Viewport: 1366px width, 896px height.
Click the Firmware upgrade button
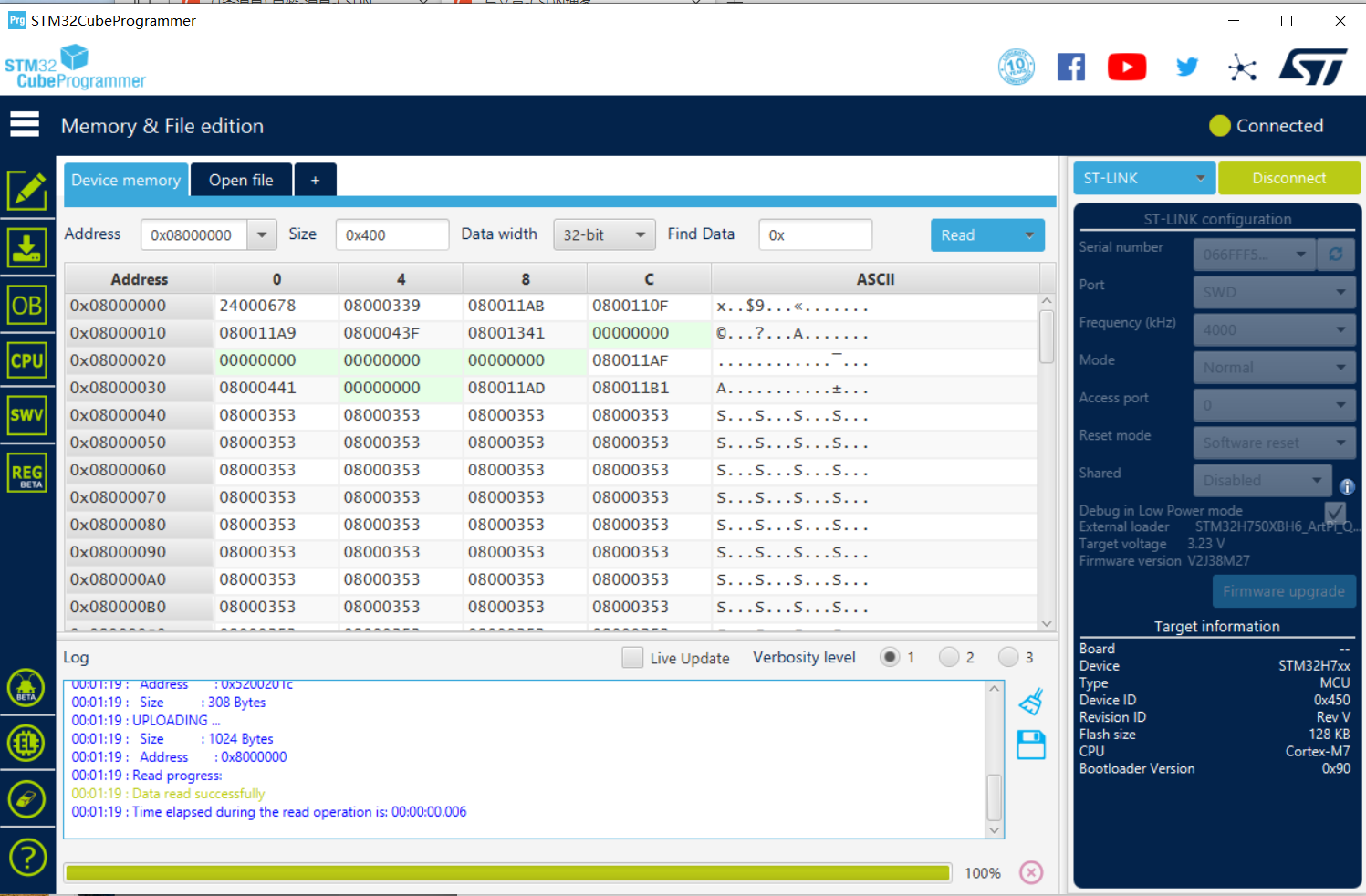[x=1284, y=591]
